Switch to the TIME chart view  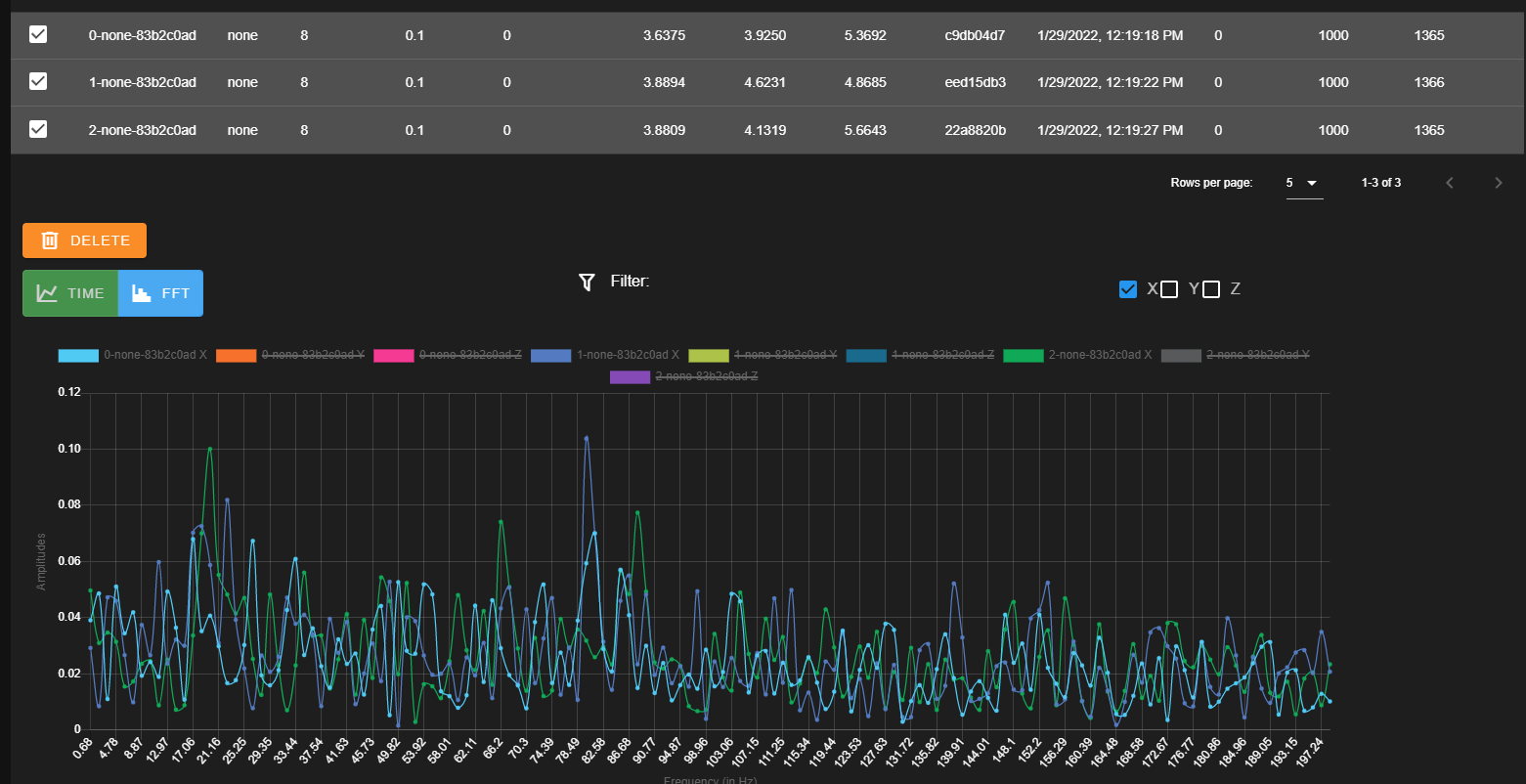(70, 293)
